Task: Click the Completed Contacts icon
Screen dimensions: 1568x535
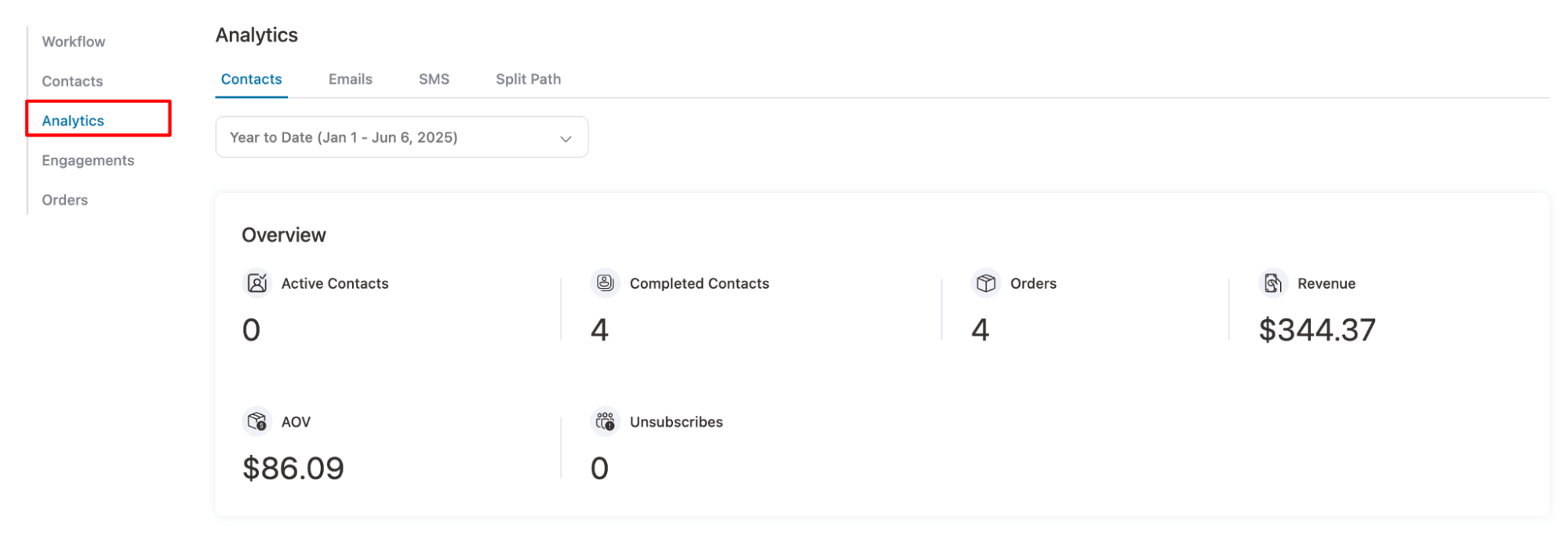Action: (605, 282)
